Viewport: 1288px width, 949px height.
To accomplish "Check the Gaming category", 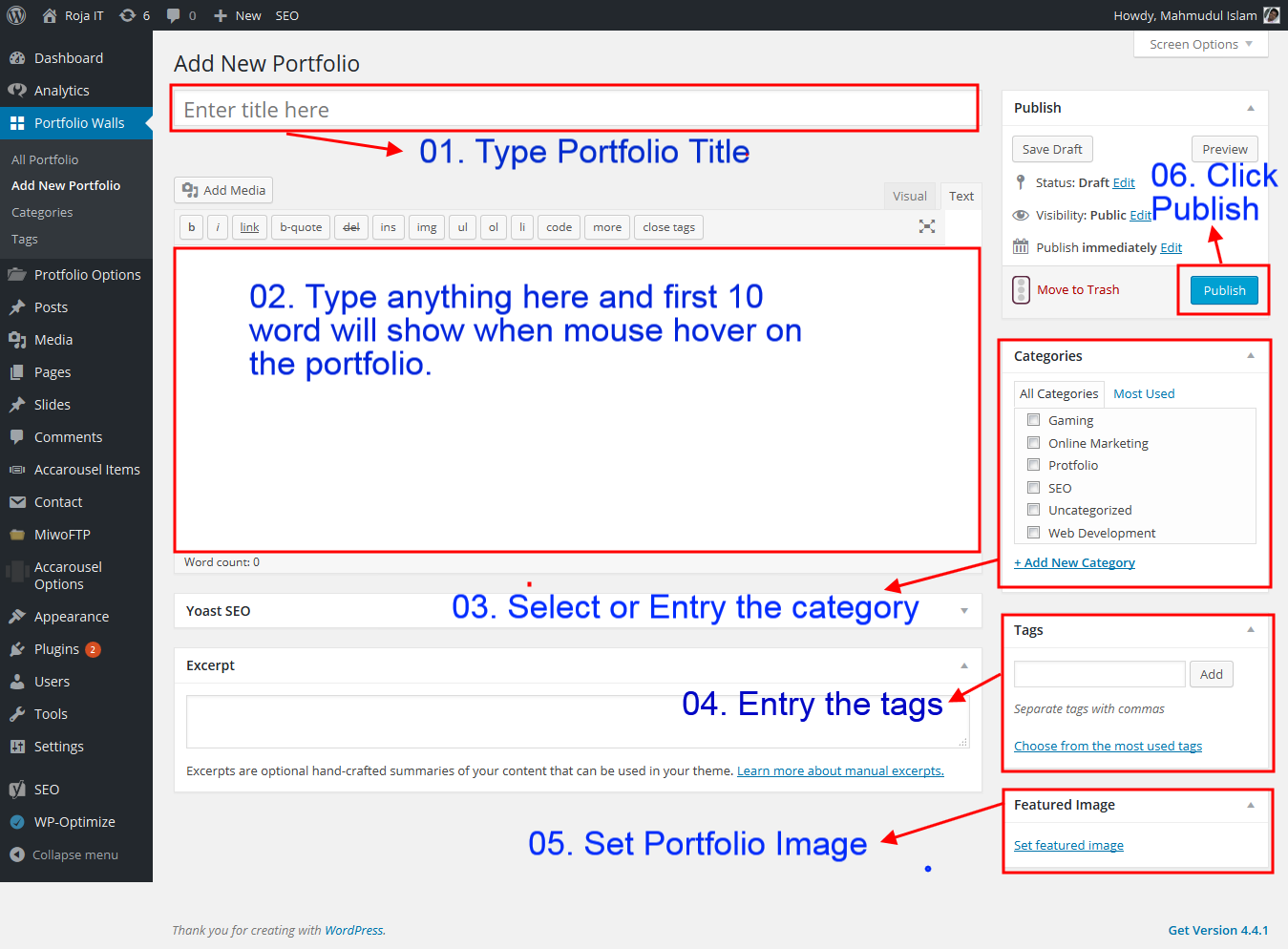I will [1033, 420].
